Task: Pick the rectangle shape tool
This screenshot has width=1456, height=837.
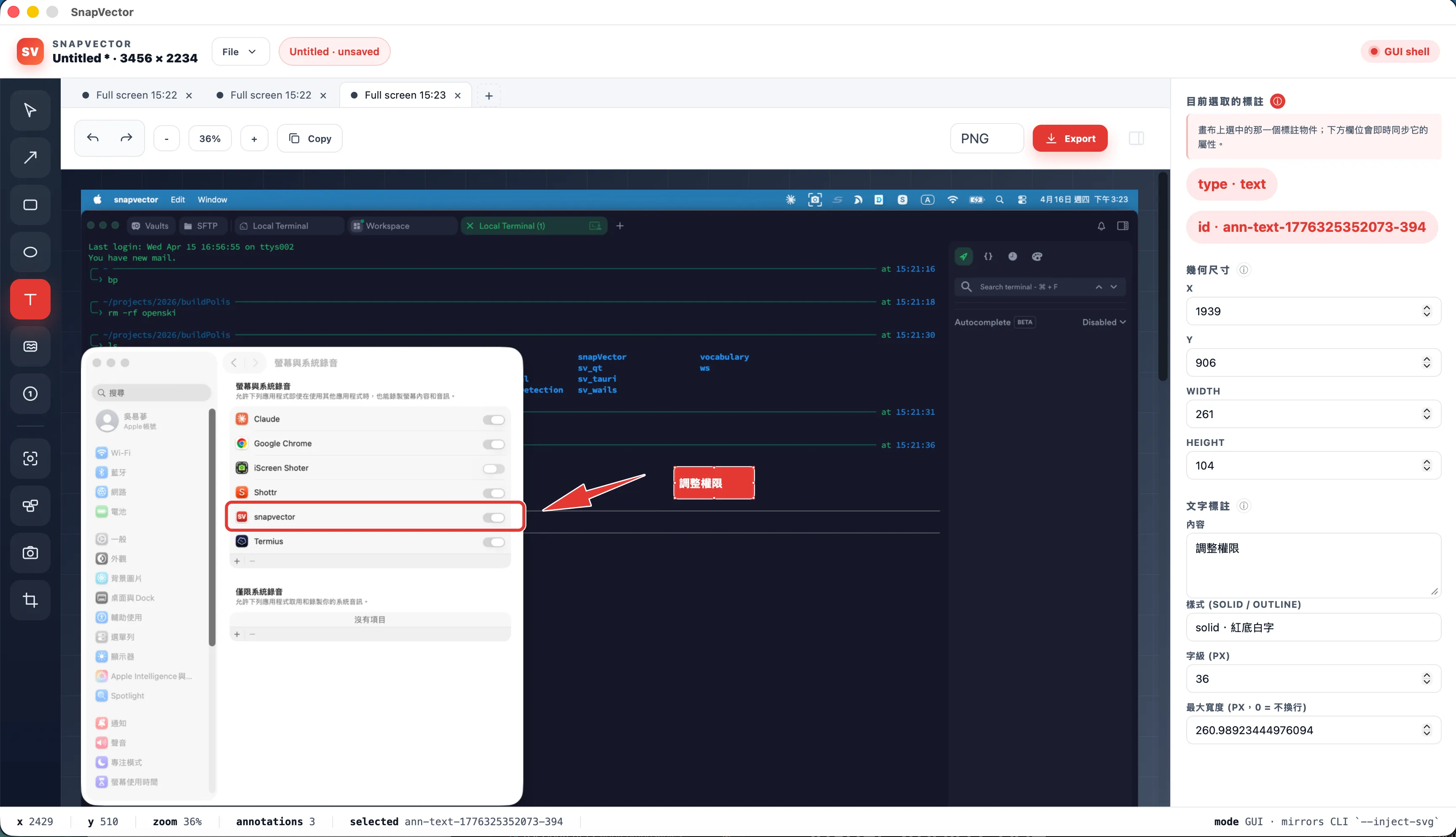Action: coord(30,205)
